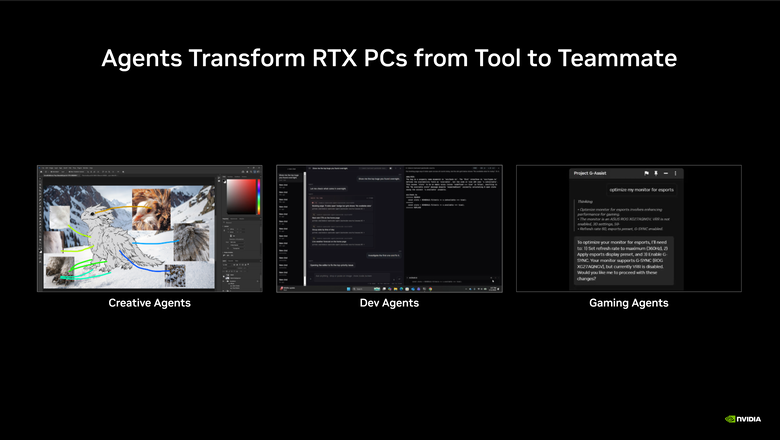This screenshot has width=780, height=440.
Task: Click the 'Investigate the first one and fix it' message
Action: click(x=384, y=256)
